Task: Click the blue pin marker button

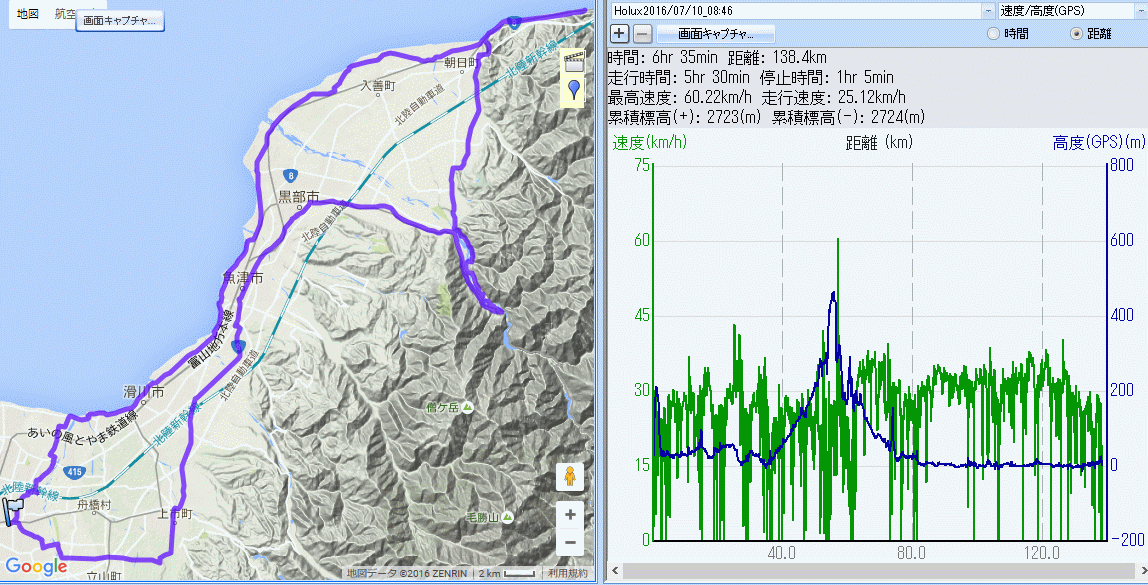Action: 573,90
